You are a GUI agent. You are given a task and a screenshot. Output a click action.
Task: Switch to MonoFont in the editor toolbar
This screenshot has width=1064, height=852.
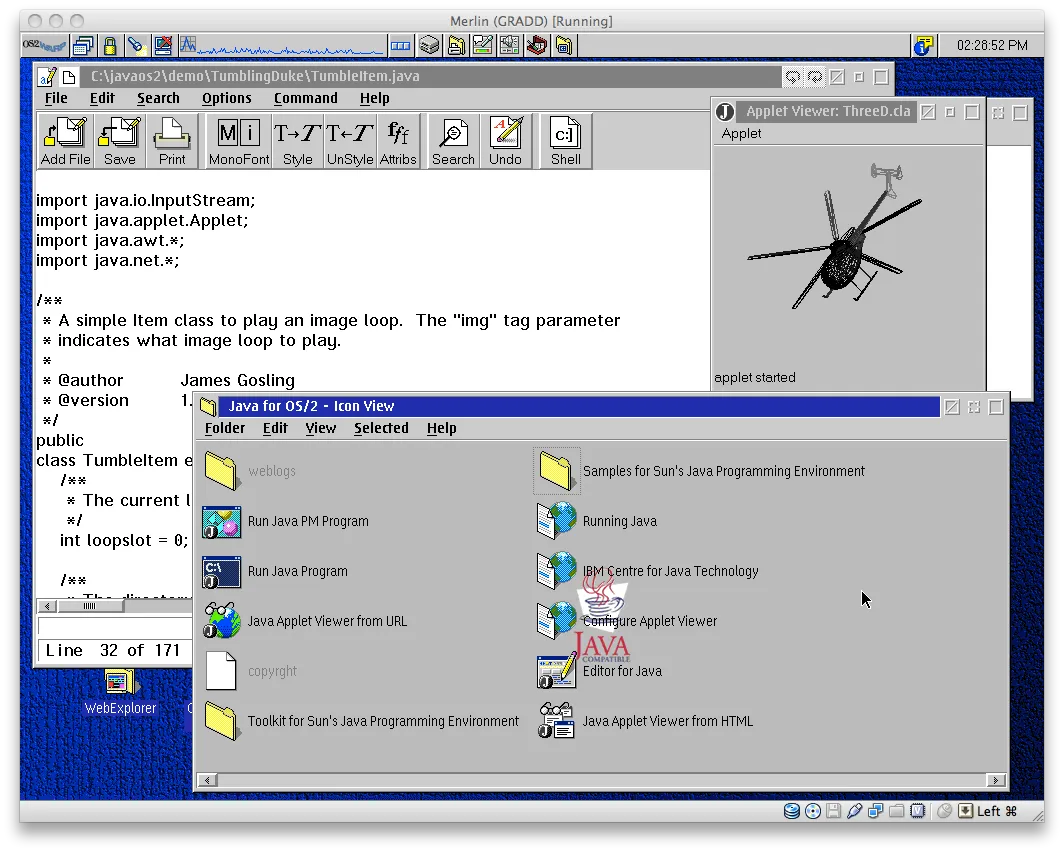point(239,141)
